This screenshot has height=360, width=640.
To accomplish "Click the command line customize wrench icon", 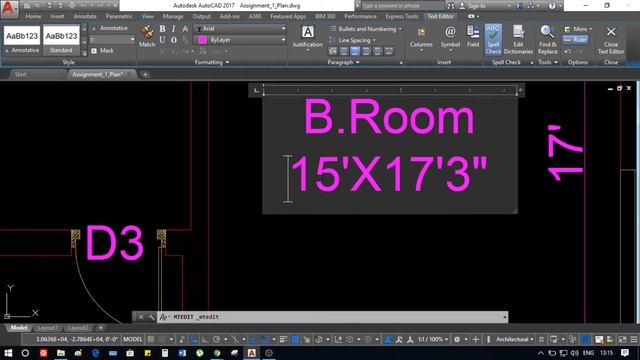I will [x=151, y=317].
